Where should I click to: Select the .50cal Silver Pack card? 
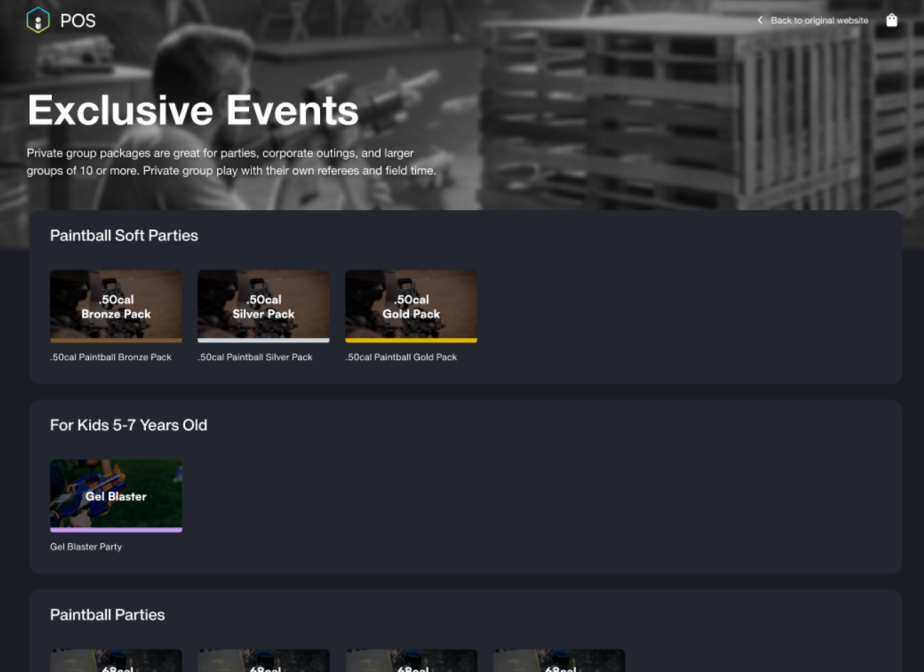click(263, 305)
